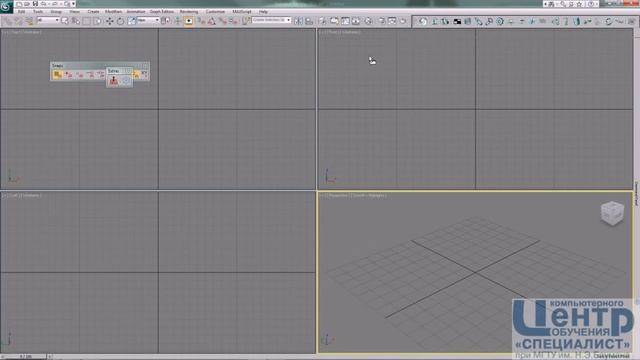Choose the Rectangular Selection Region tool
The height and width of the screenshot is (360, 640).
click(87, 20)
